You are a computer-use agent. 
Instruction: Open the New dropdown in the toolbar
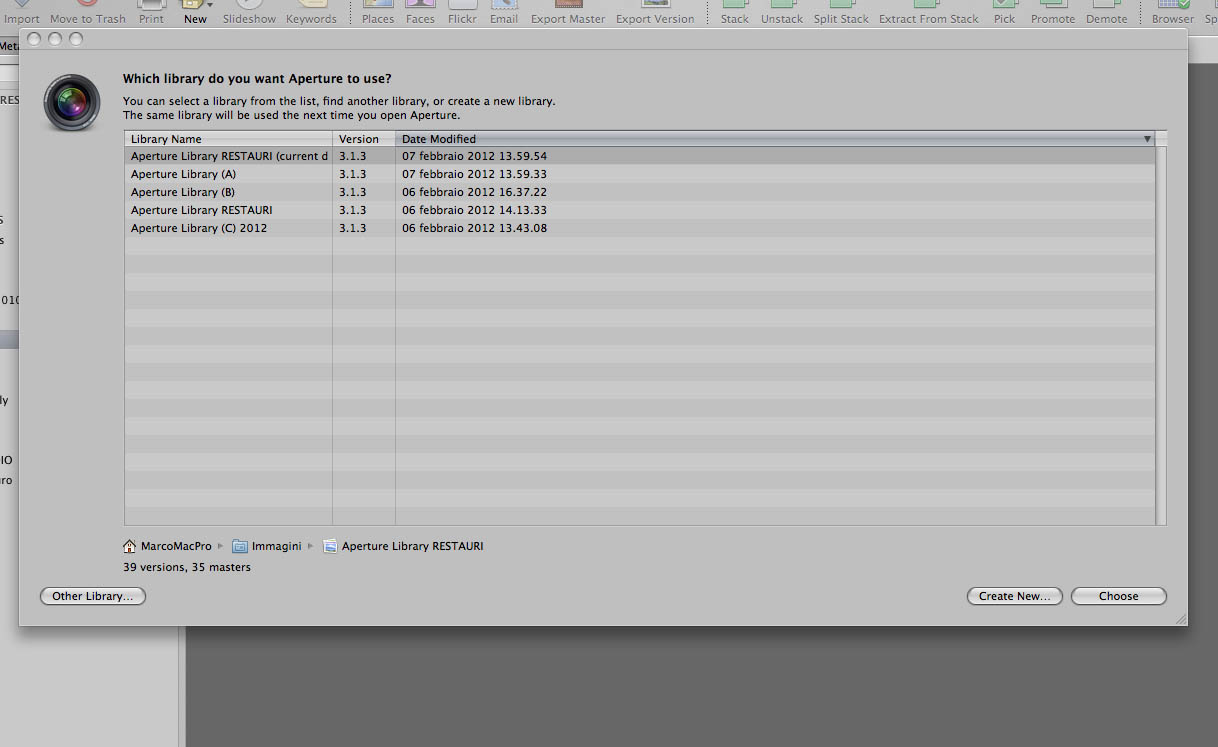pos(196,13)
